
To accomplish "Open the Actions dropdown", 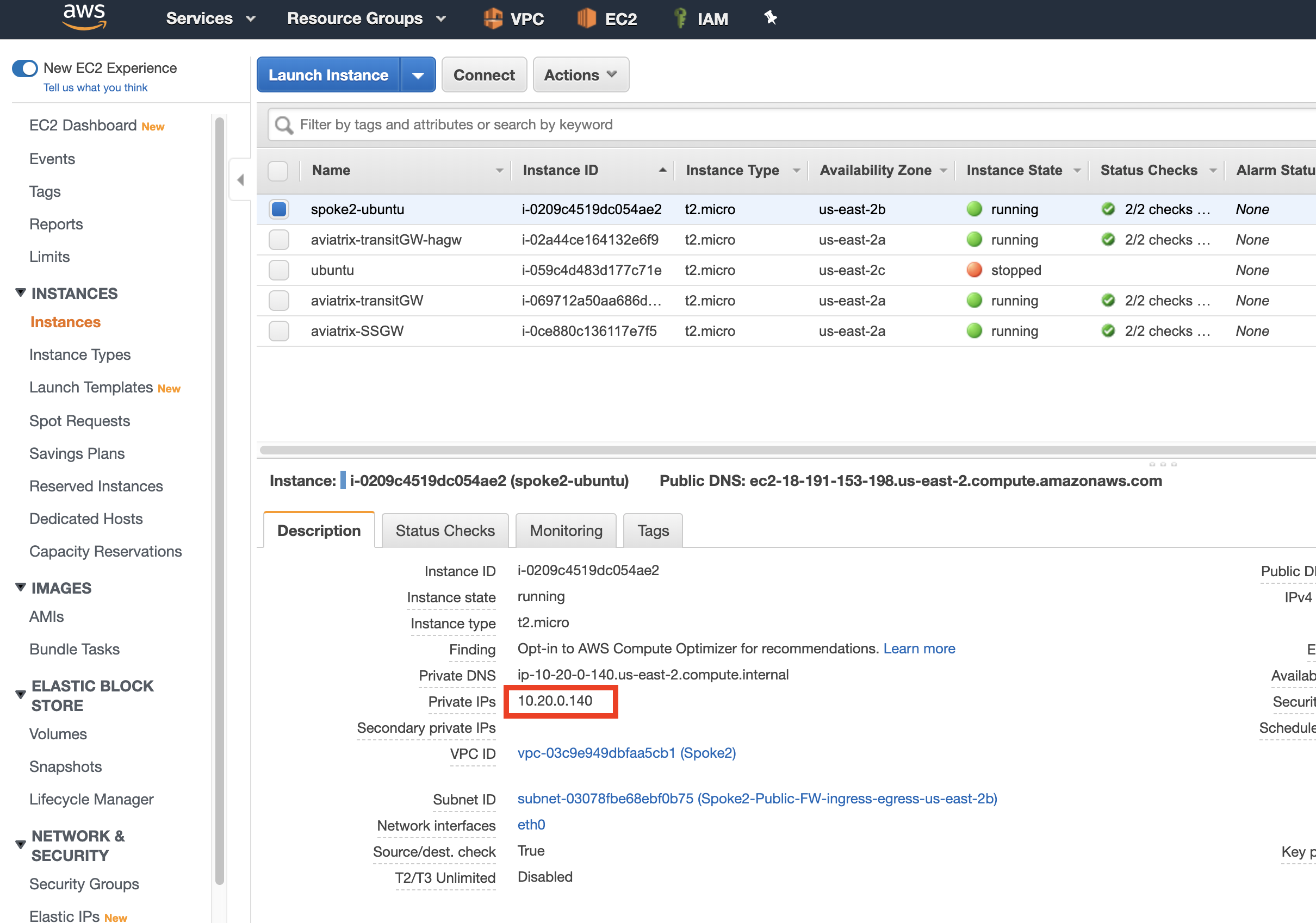I will (x=581, y=75).
